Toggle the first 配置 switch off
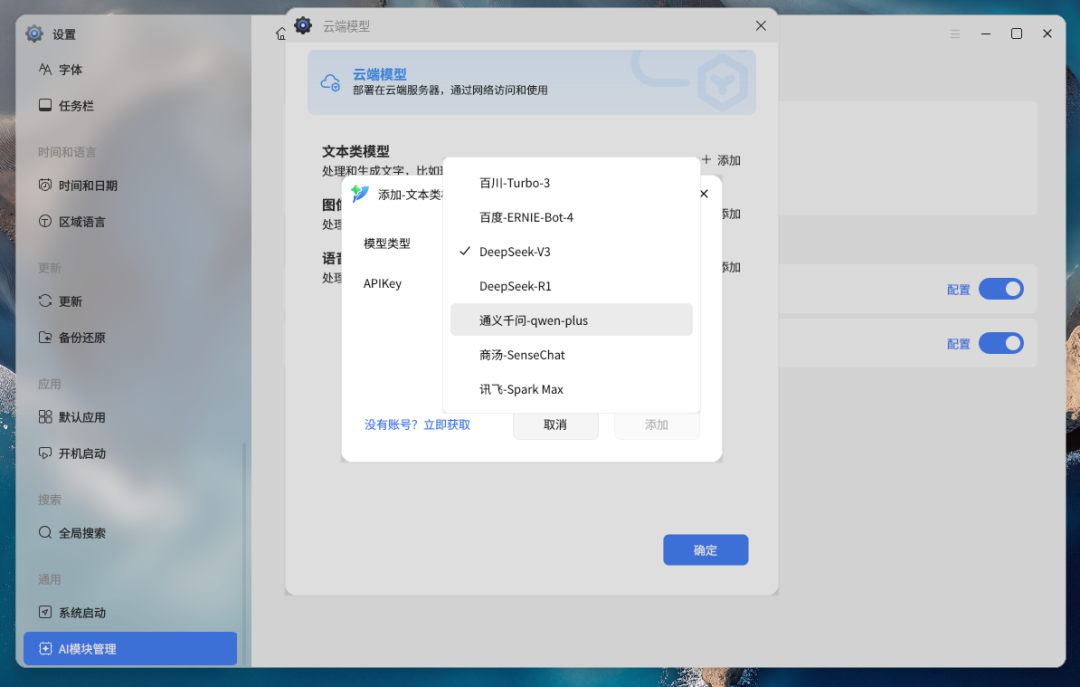 (1001, 289)
